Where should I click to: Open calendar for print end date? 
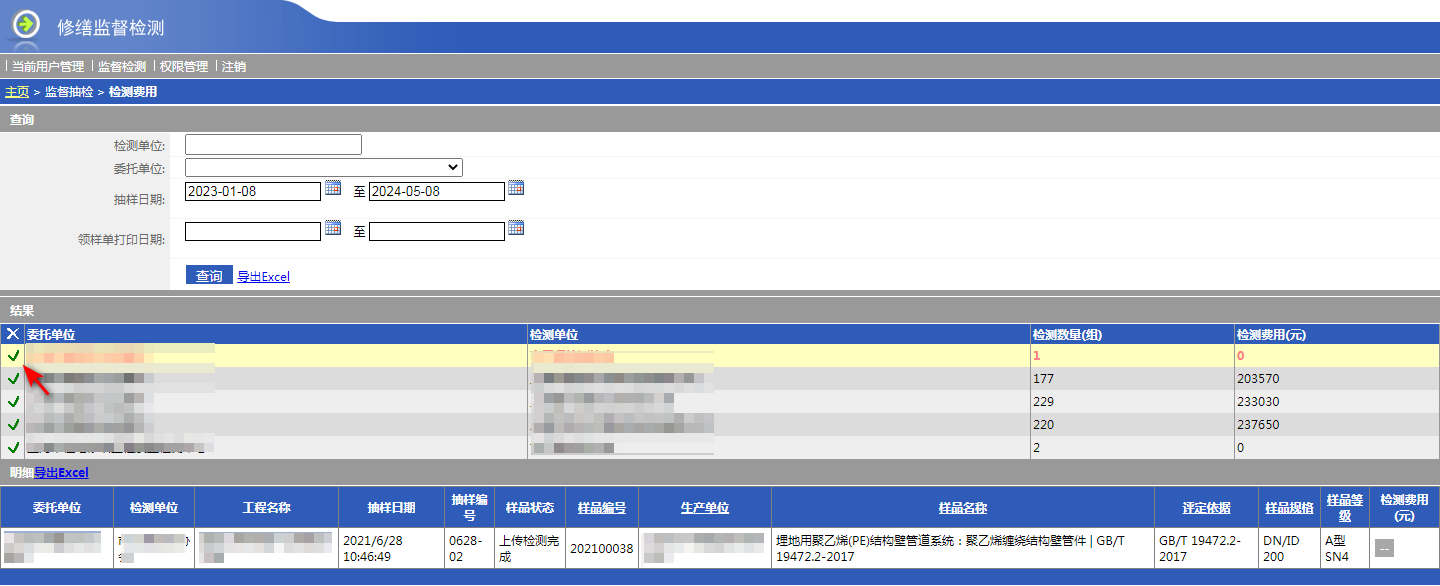click(x=516, y=228)
